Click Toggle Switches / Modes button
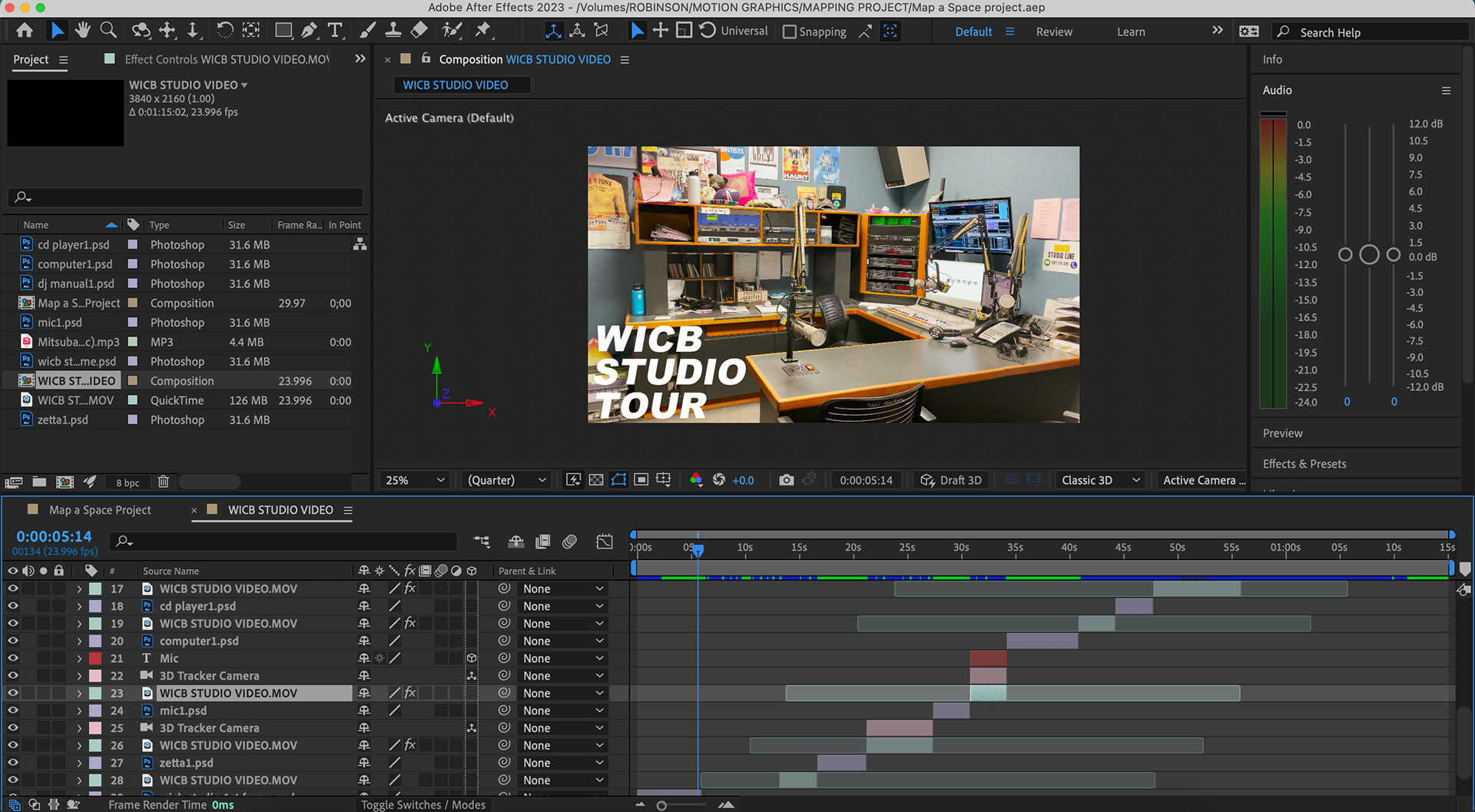Viewport: 1475px width, 812px height. [423, 804]
